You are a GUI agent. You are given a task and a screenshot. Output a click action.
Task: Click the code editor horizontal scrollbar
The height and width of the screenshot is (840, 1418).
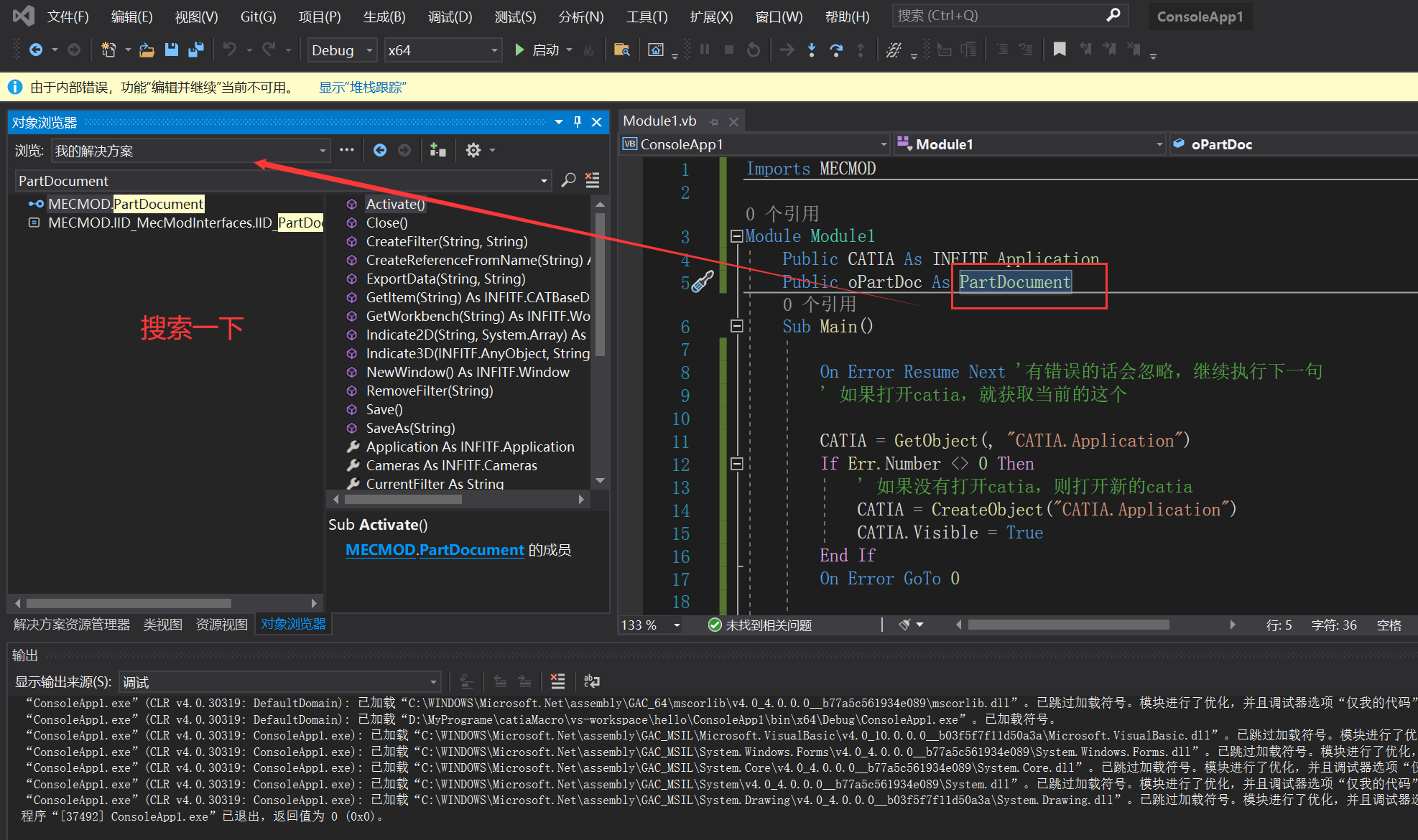[1067, 625]
